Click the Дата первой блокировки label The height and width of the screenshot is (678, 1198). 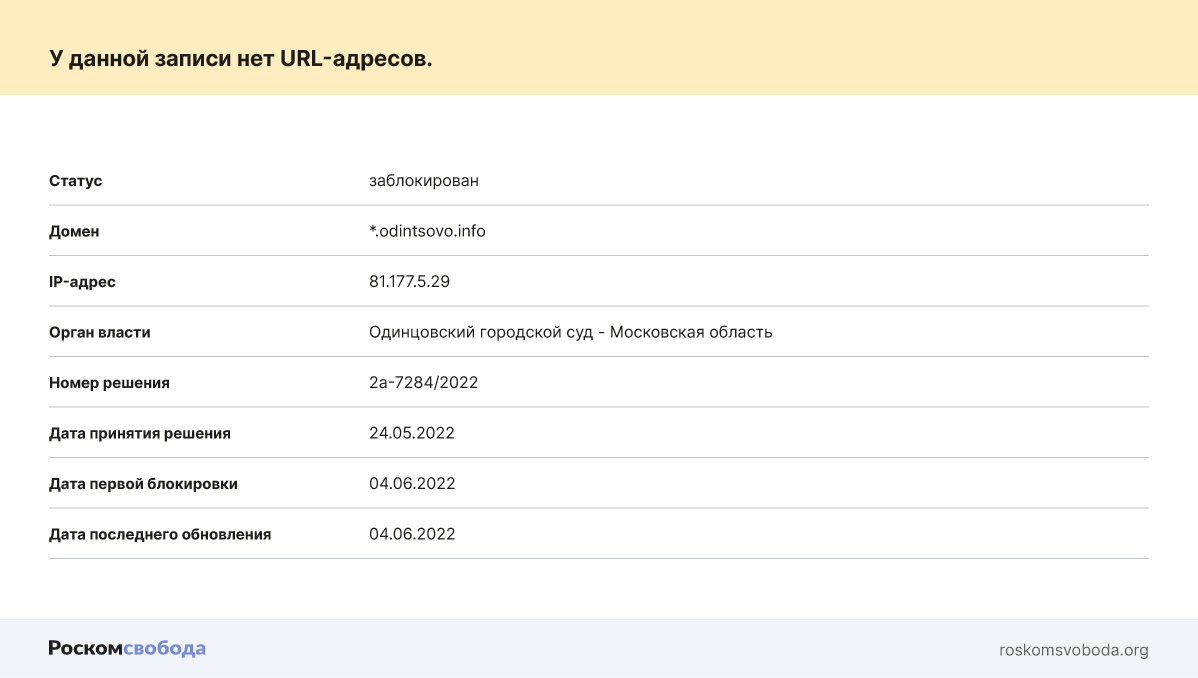(x=143, y=484)
